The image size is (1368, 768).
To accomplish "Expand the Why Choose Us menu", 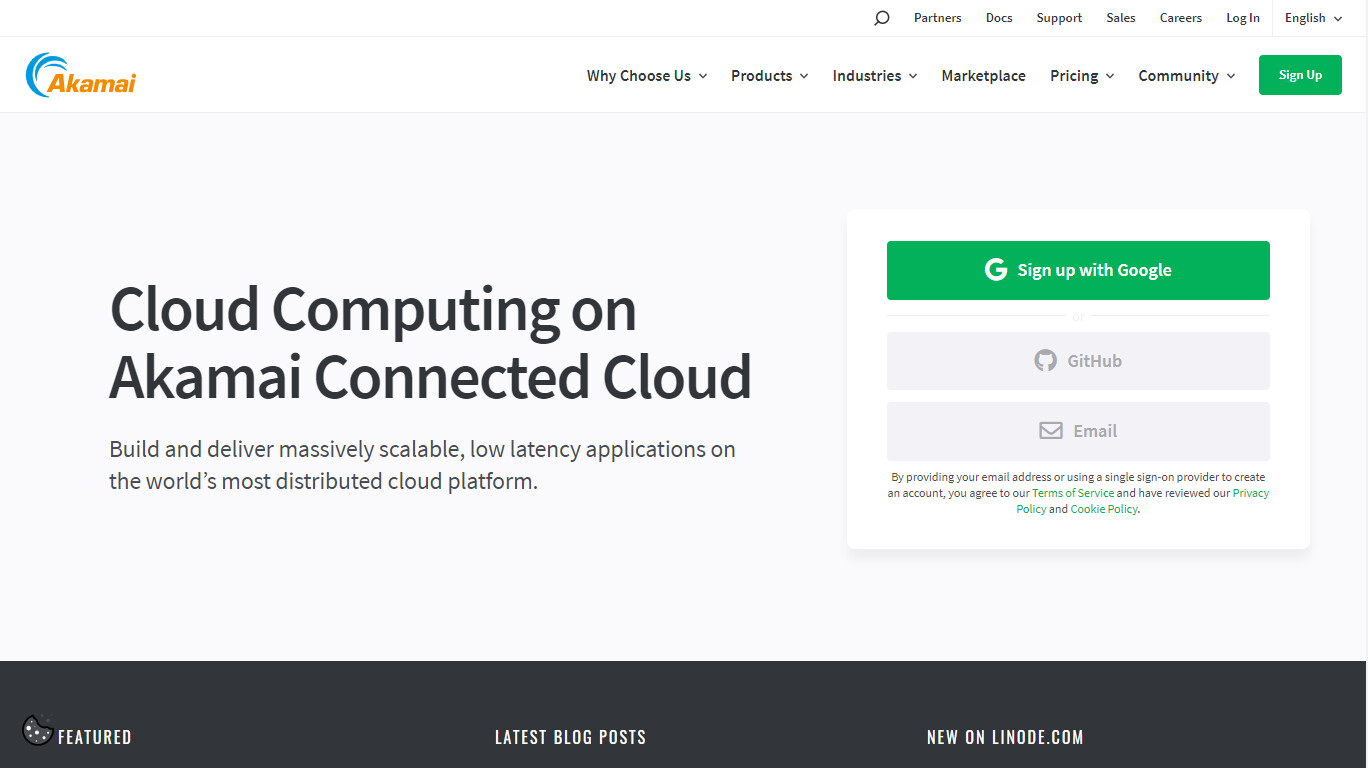I will tap(647, 76).
